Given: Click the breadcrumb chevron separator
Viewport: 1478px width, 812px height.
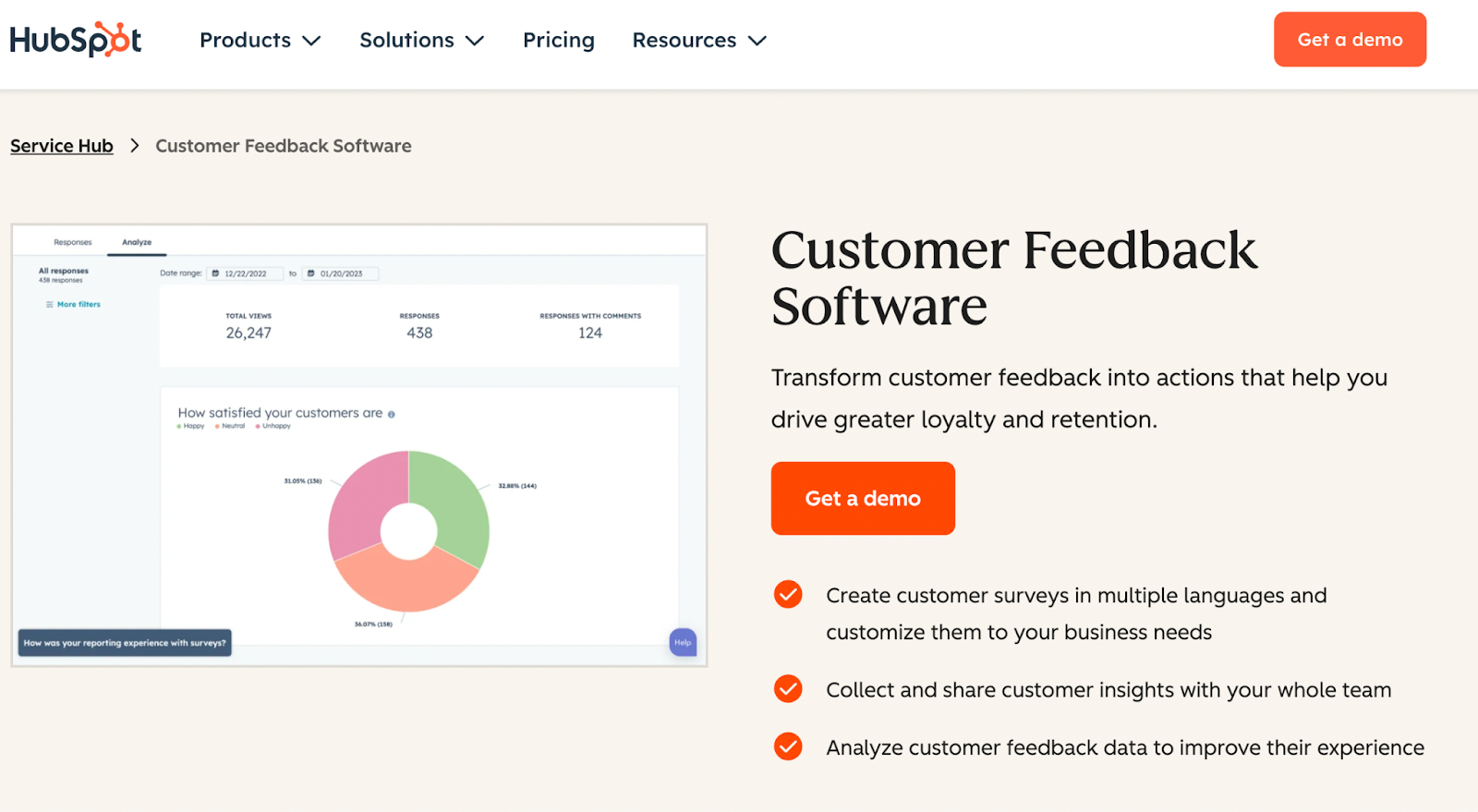Looking at the screenshot, I should 135,146.
